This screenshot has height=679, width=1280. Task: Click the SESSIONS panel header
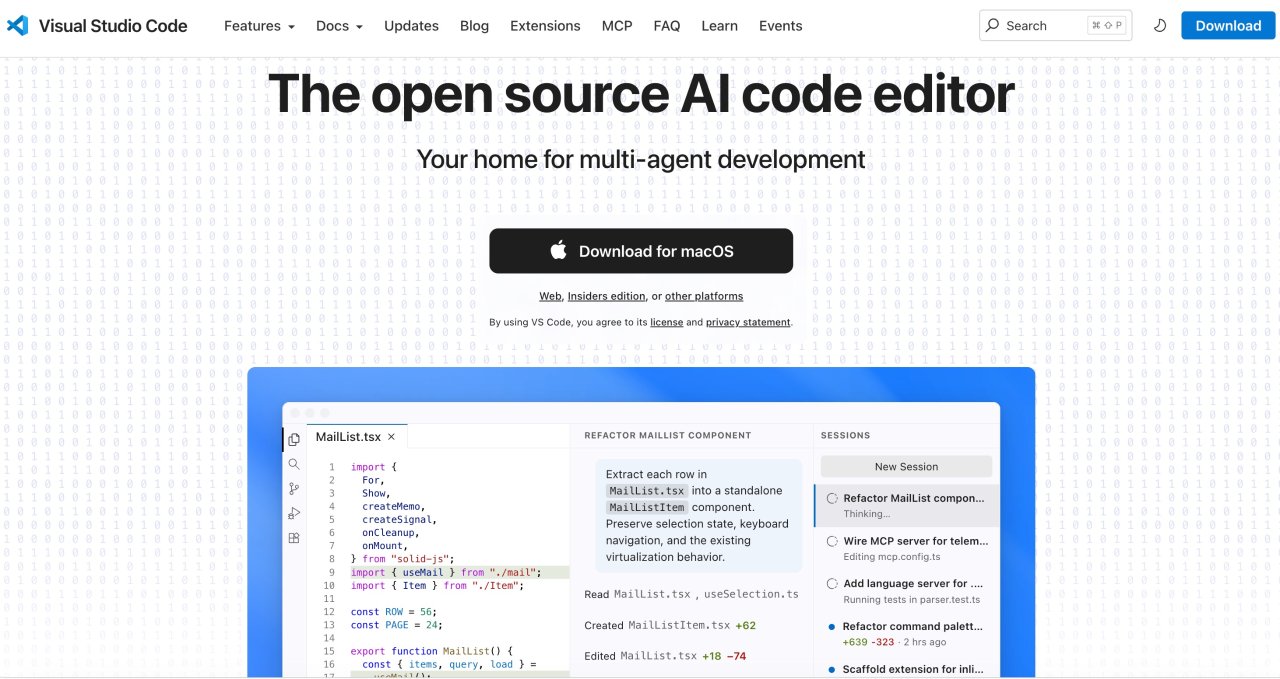pyautogui.click(x=845, y=436)
